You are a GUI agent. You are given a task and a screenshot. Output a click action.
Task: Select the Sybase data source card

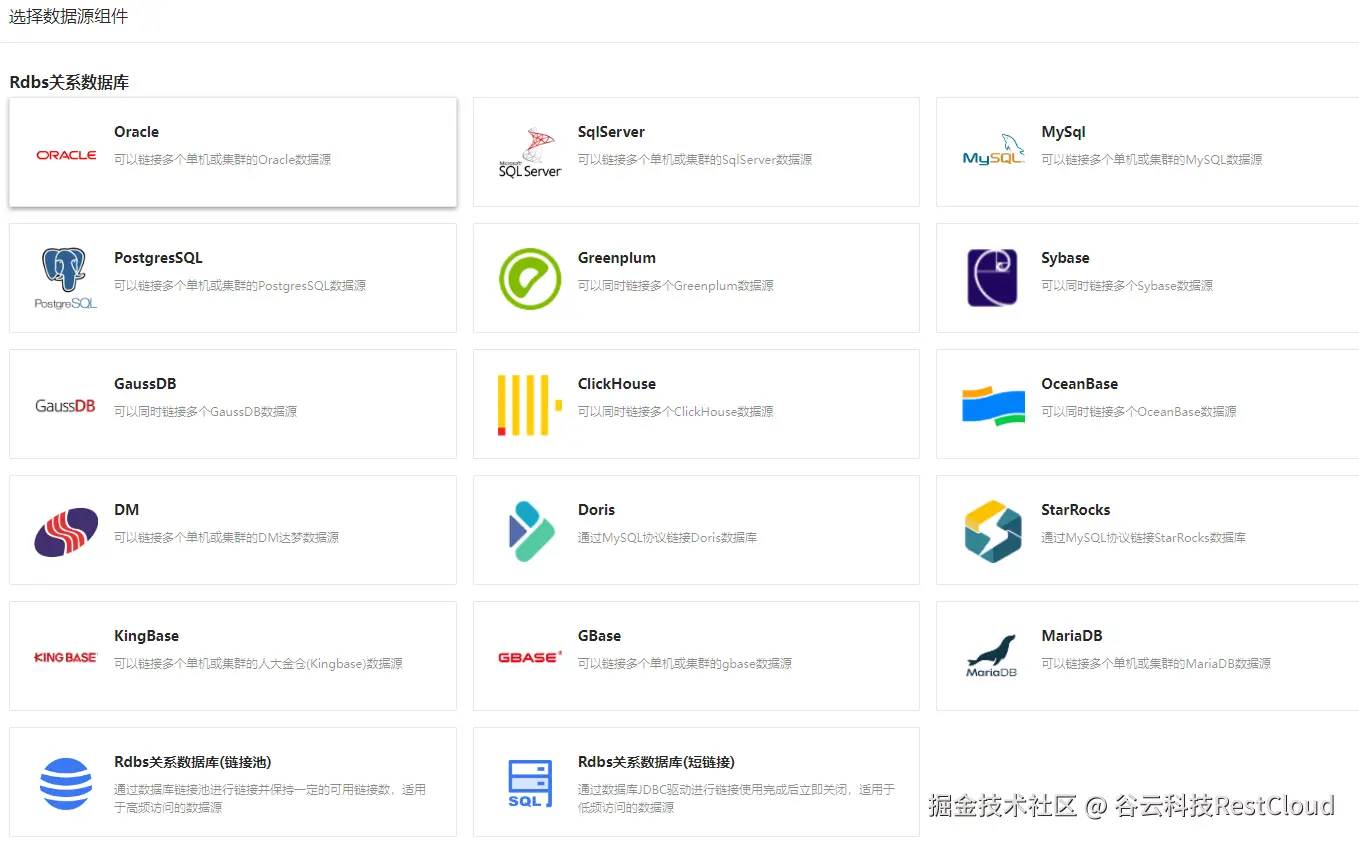pos(1147,278)
